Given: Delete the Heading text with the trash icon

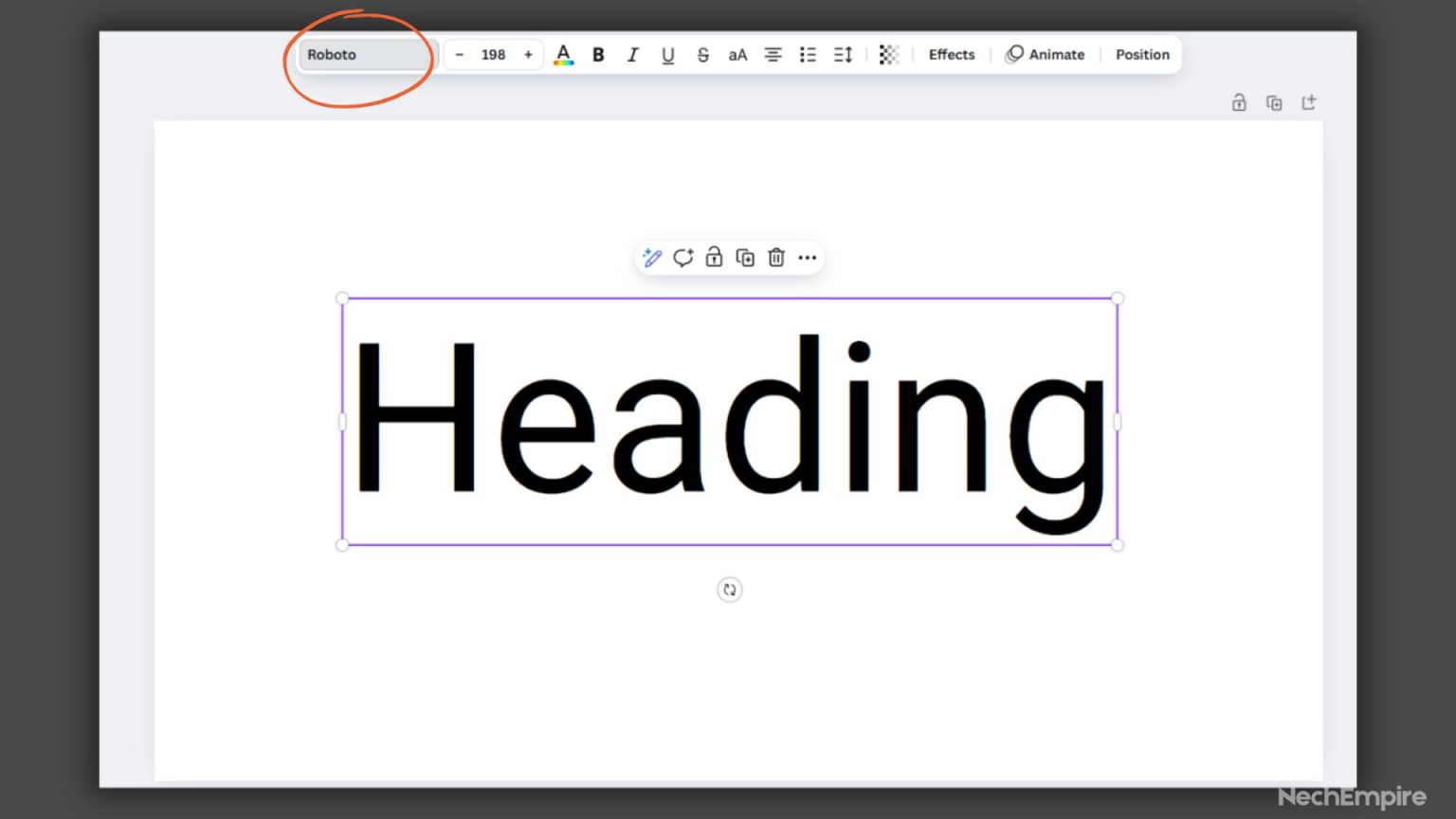Looking at the screenshot, I should [x=776, y=257].
